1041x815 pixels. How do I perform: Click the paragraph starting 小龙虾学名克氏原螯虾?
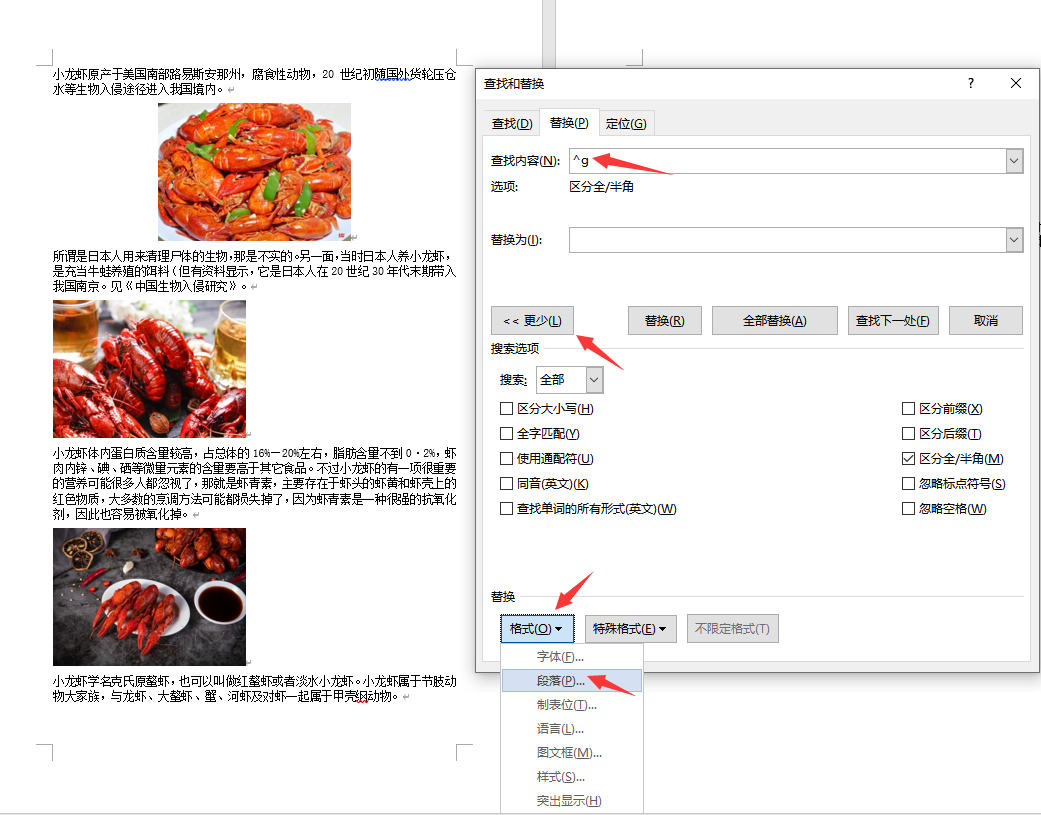[x=254, y=689]
